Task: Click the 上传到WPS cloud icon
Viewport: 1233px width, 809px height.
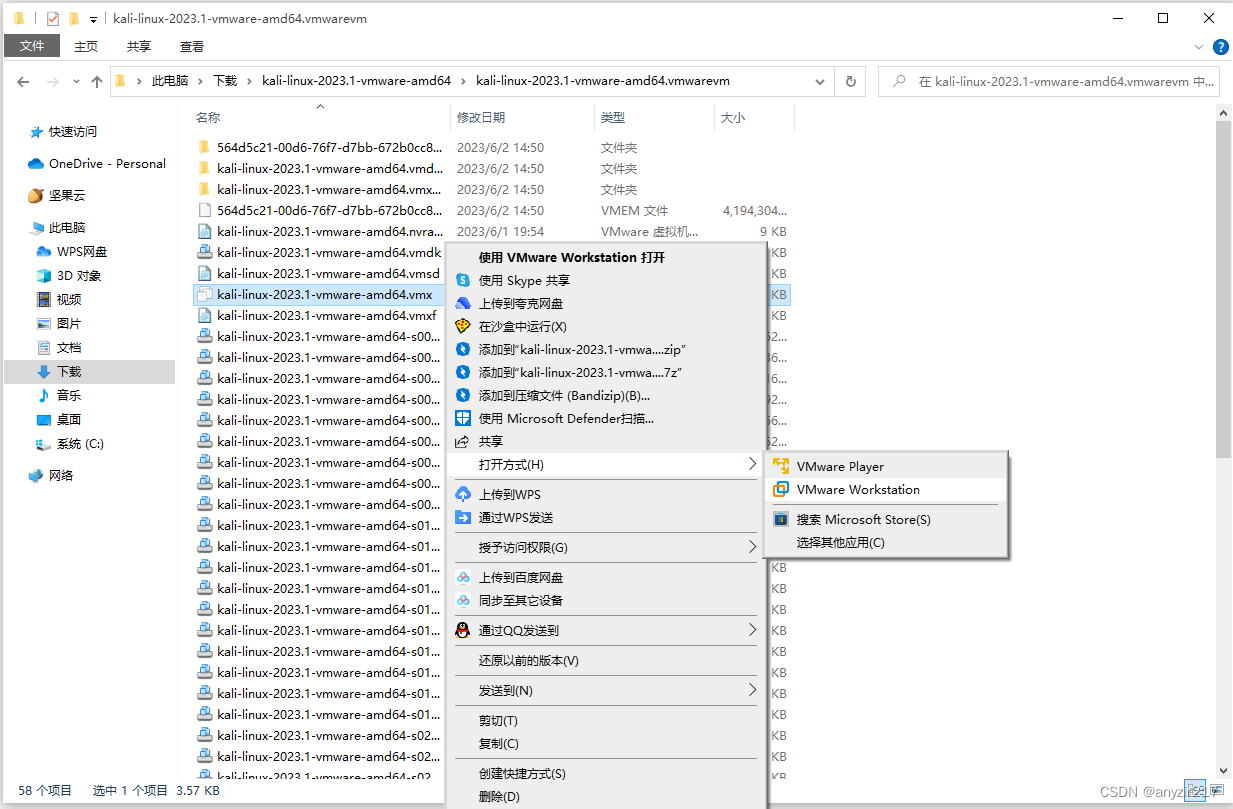Action: (x=463, y=495)
